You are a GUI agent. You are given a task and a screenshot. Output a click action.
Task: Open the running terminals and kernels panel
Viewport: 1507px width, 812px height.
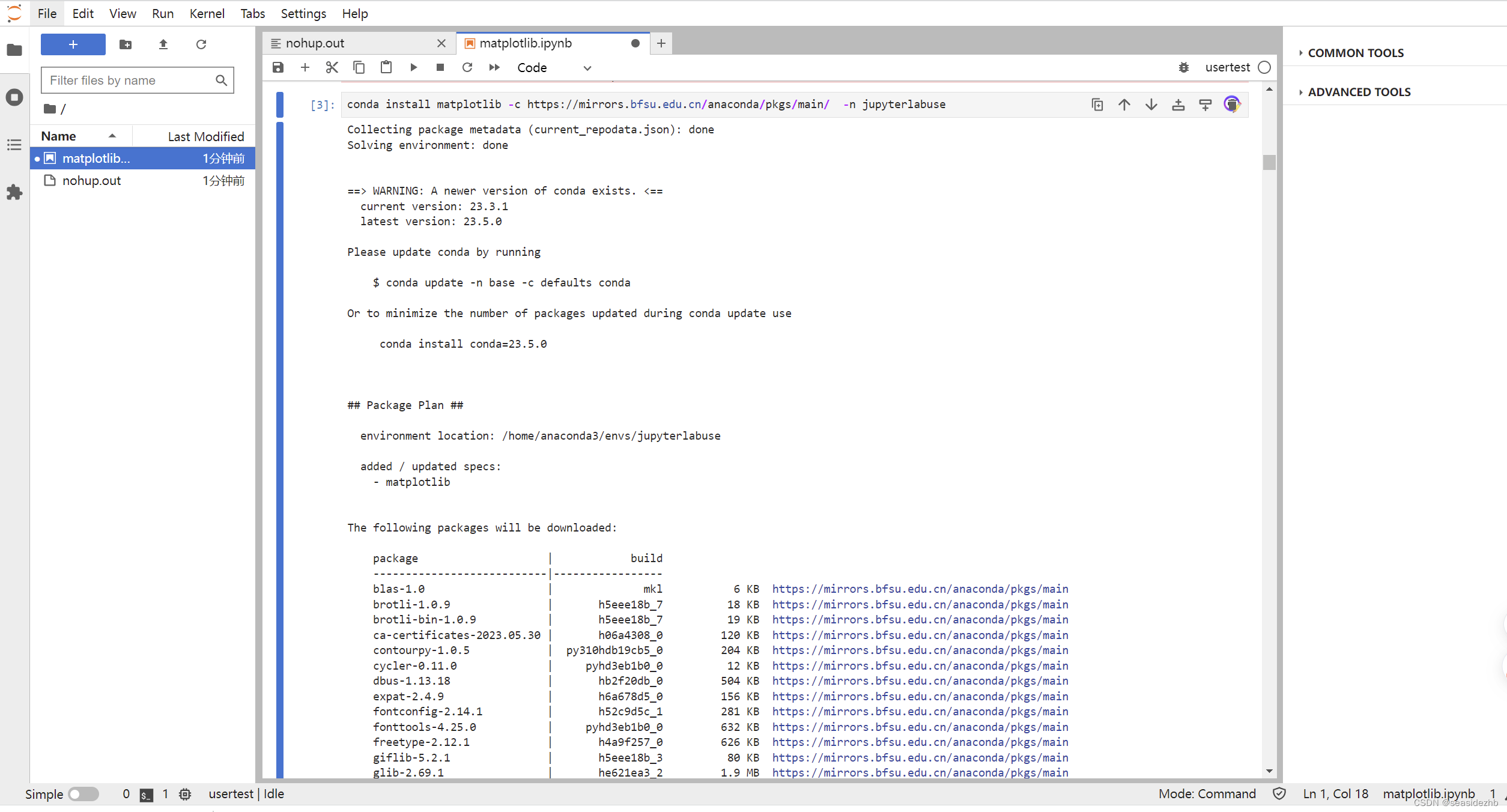click(14, 97)
